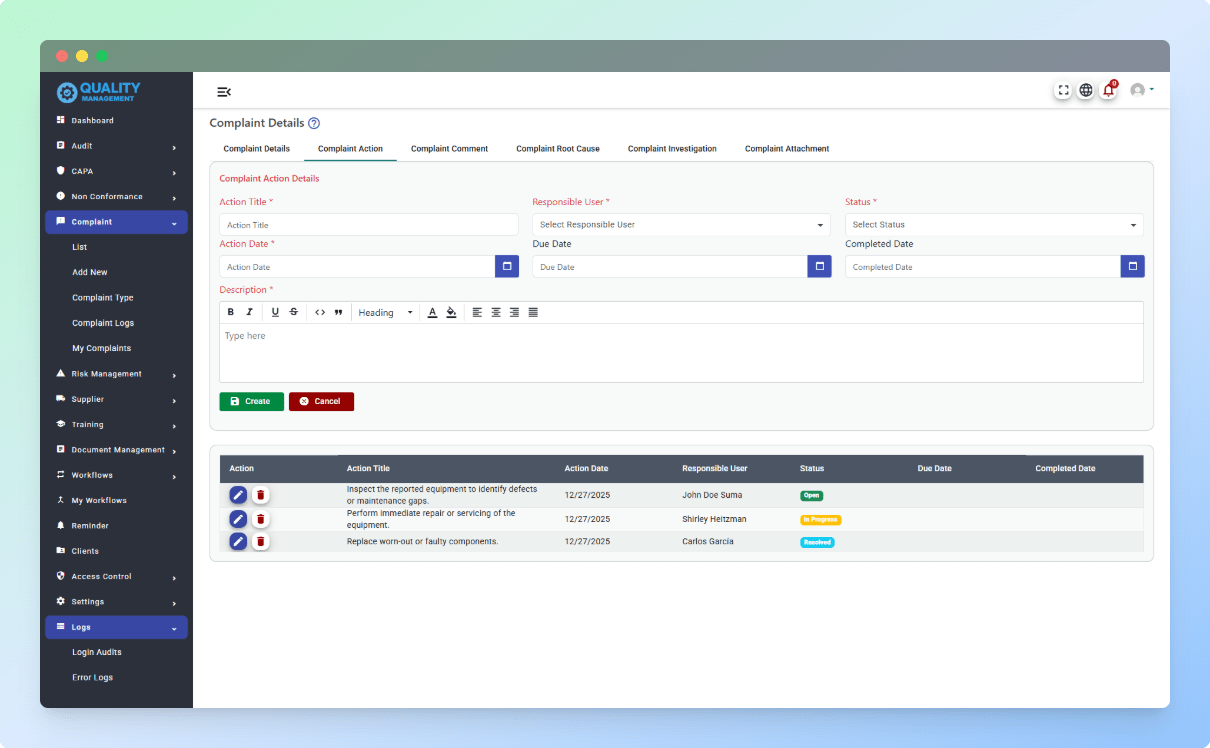Open the Select Responsible User dropdown
The width and height of the screenshot is (1210, 748).
681,224
